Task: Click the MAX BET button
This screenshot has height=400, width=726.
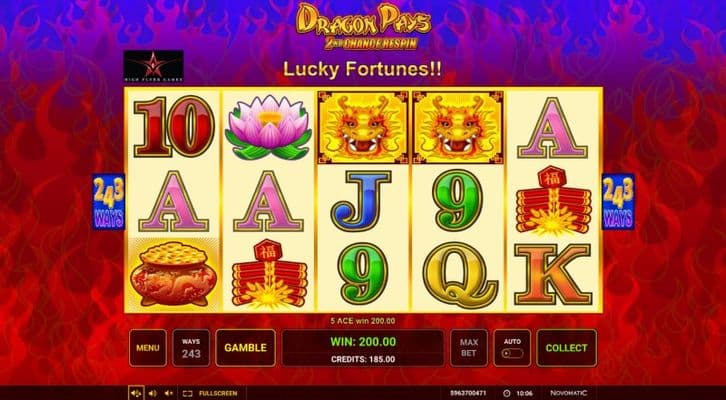Action: 469,348
